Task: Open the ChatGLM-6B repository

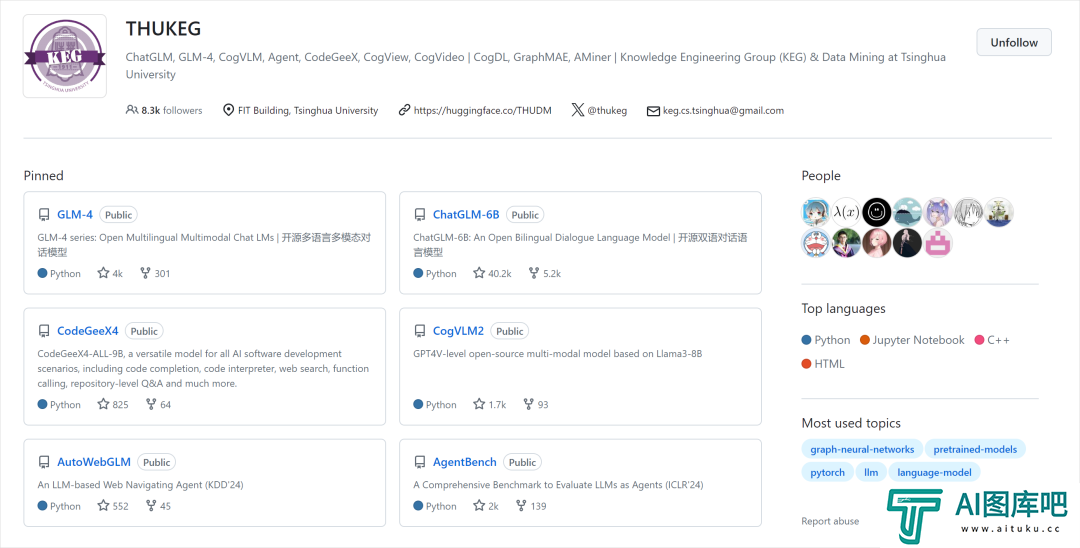Action: click(x=466, y=214)
